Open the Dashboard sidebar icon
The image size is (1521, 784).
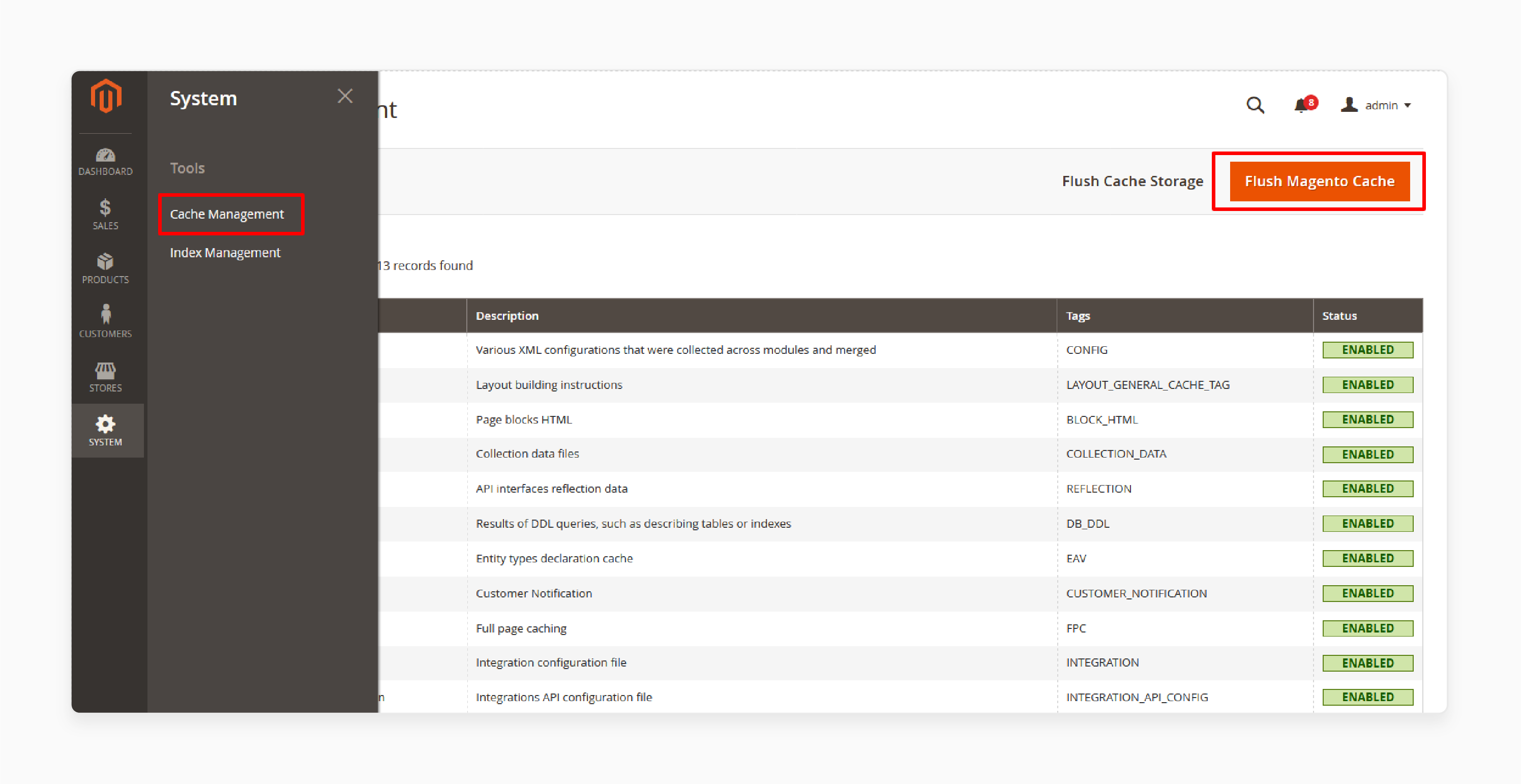pyautogui.click(x=106, y=162)
